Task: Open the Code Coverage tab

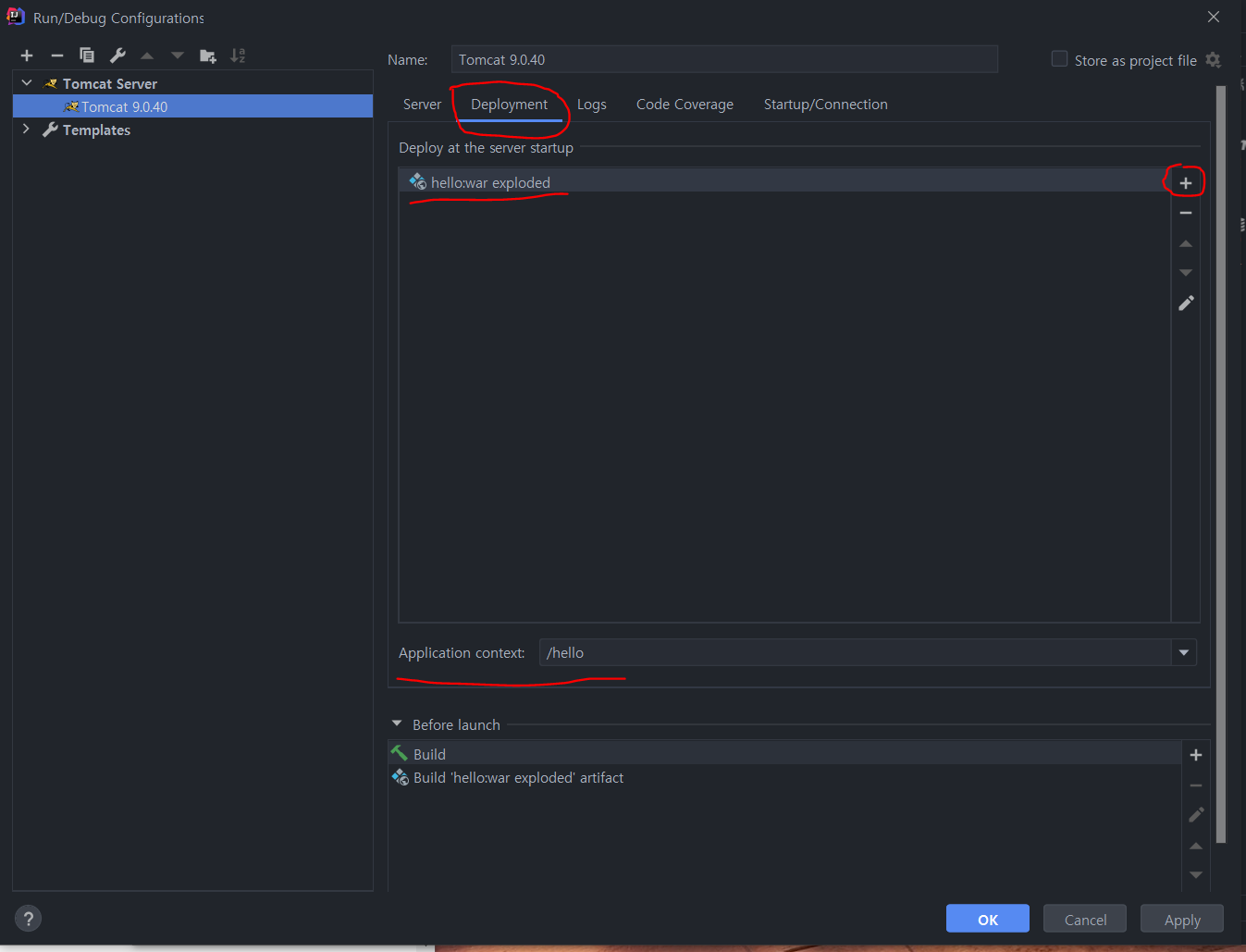Action: click(685, 105)
